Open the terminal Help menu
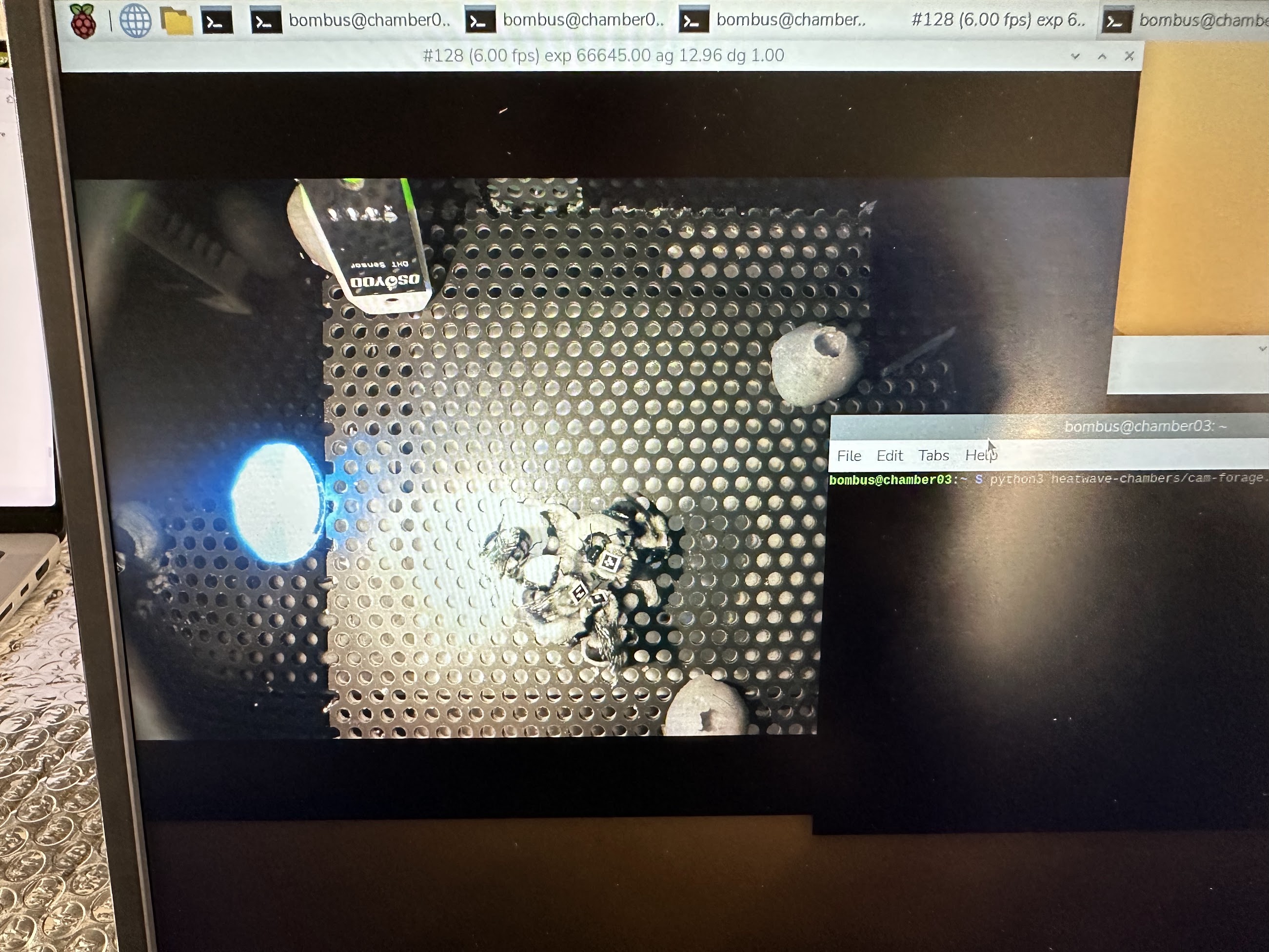 point(980,456)
